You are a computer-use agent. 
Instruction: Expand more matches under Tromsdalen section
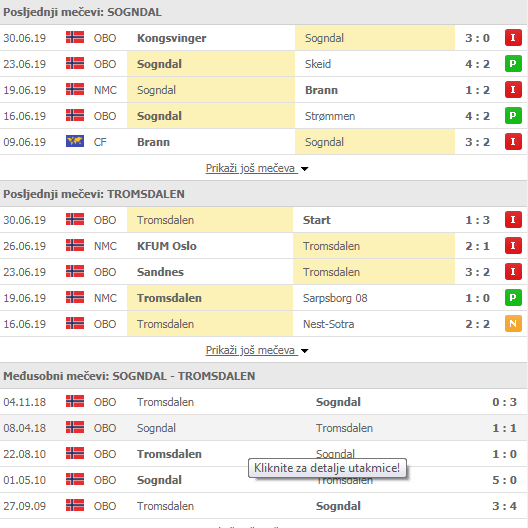pyautogui.click(x=251, y=350)
